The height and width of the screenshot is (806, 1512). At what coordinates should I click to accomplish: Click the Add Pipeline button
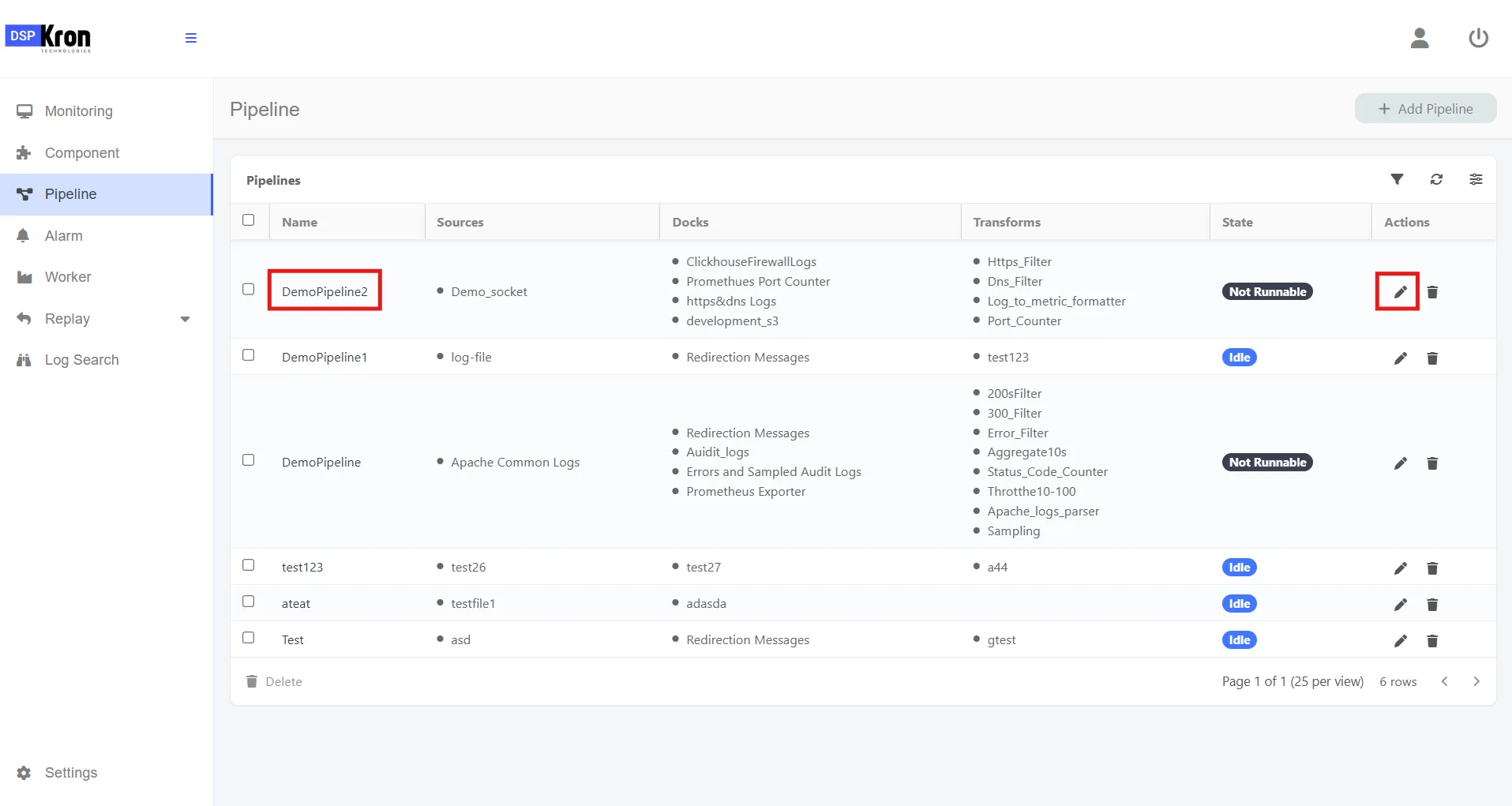pyautogui.click(x=1425, y=109)
